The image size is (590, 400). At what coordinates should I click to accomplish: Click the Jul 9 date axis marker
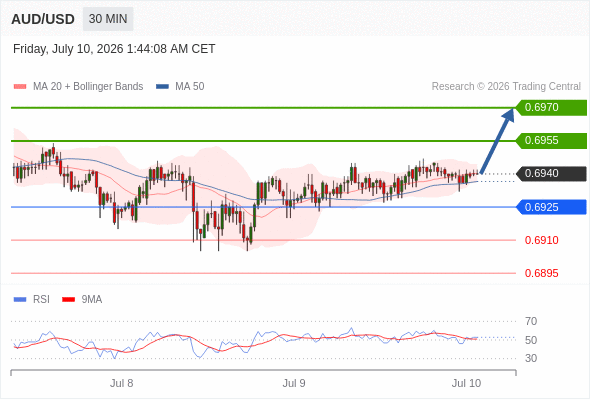[294, 383]
